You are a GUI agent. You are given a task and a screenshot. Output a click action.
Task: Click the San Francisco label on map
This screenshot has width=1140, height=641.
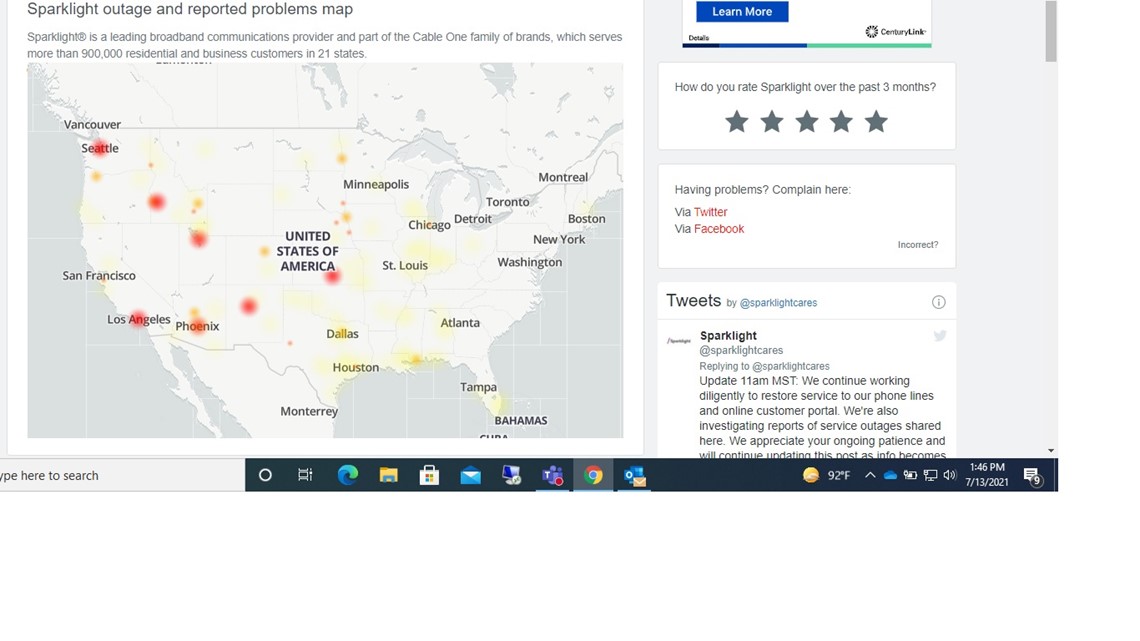coord(99,275)
